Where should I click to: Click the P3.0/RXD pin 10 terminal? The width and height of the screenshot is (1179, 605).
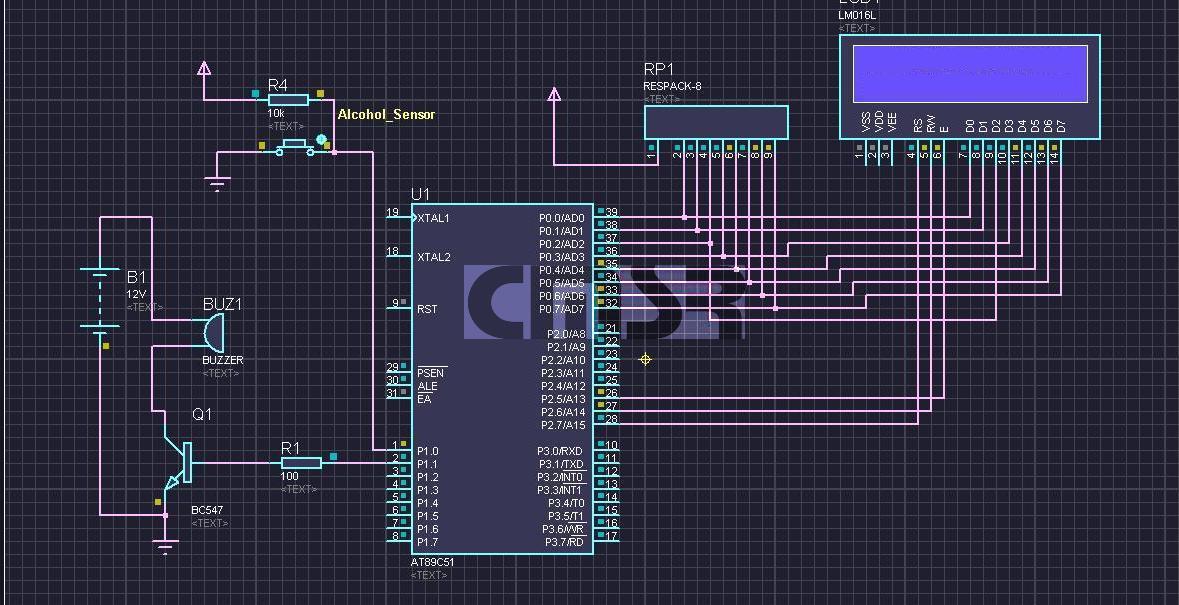tap(608, 449)
